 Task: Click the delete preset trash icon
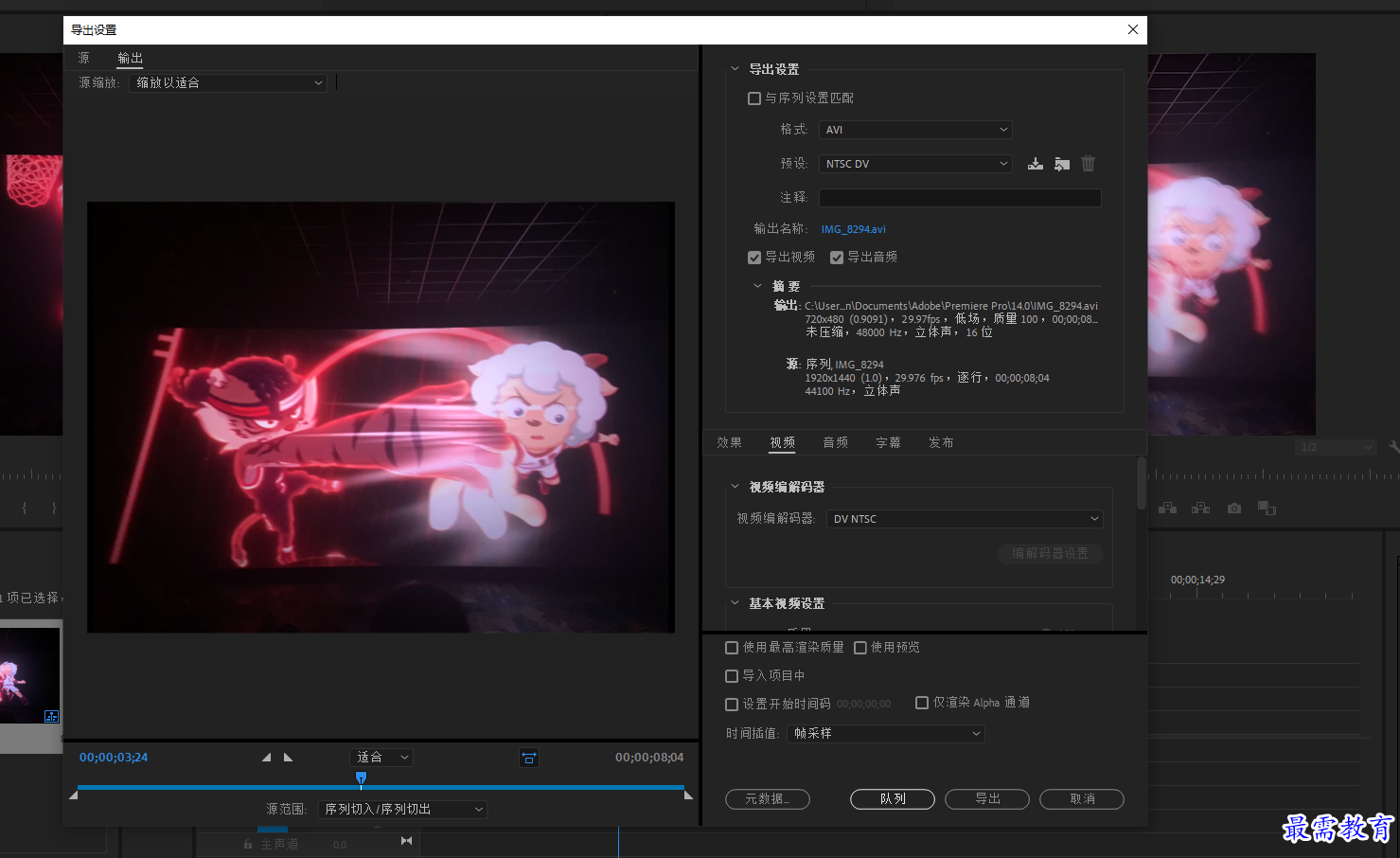1089,164
